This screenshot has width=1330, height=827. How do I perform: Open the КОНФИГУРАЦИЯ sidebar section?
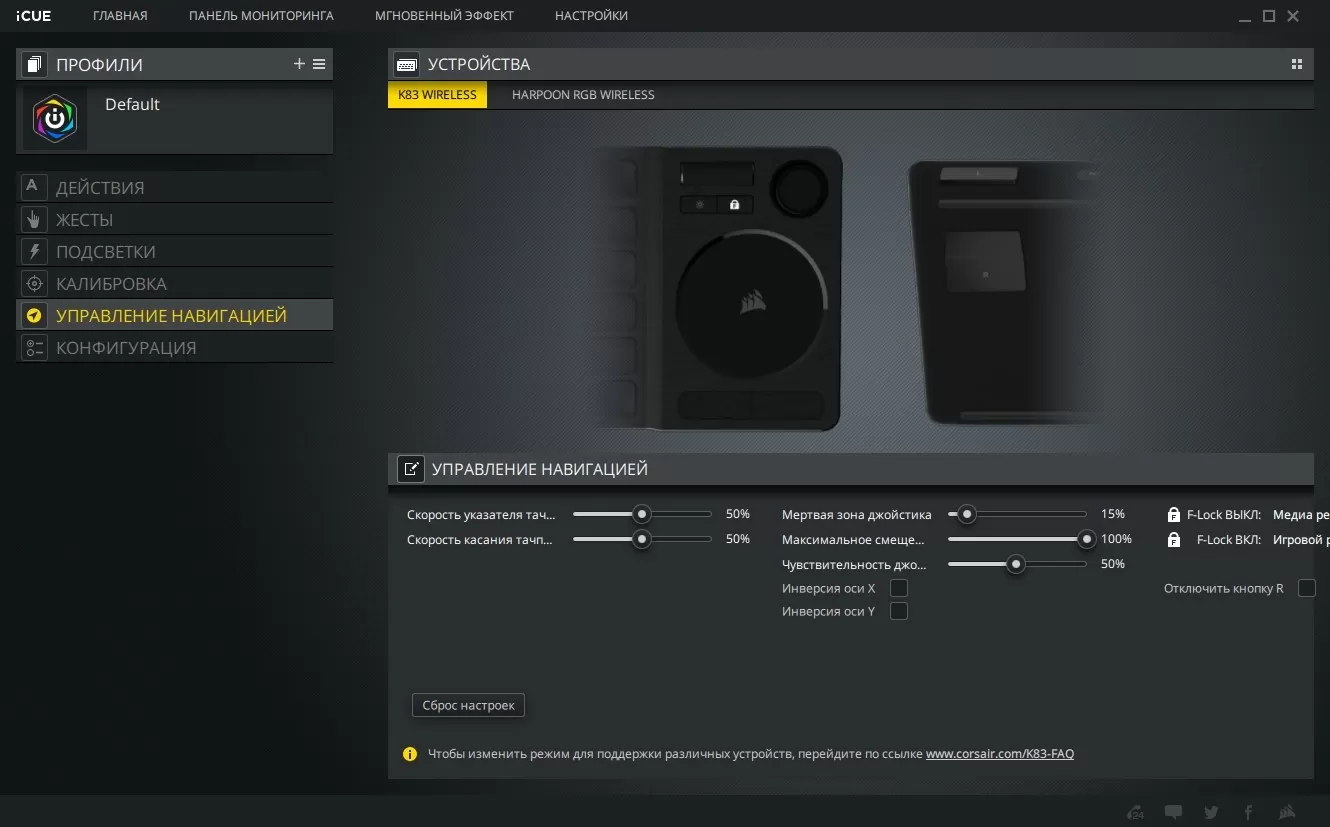[x=175, y=347]
